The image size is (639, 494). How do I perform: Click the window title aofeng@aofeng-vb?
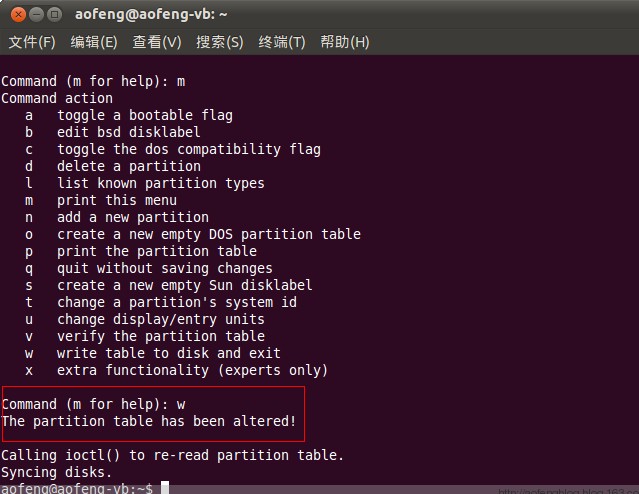[151, 14]
